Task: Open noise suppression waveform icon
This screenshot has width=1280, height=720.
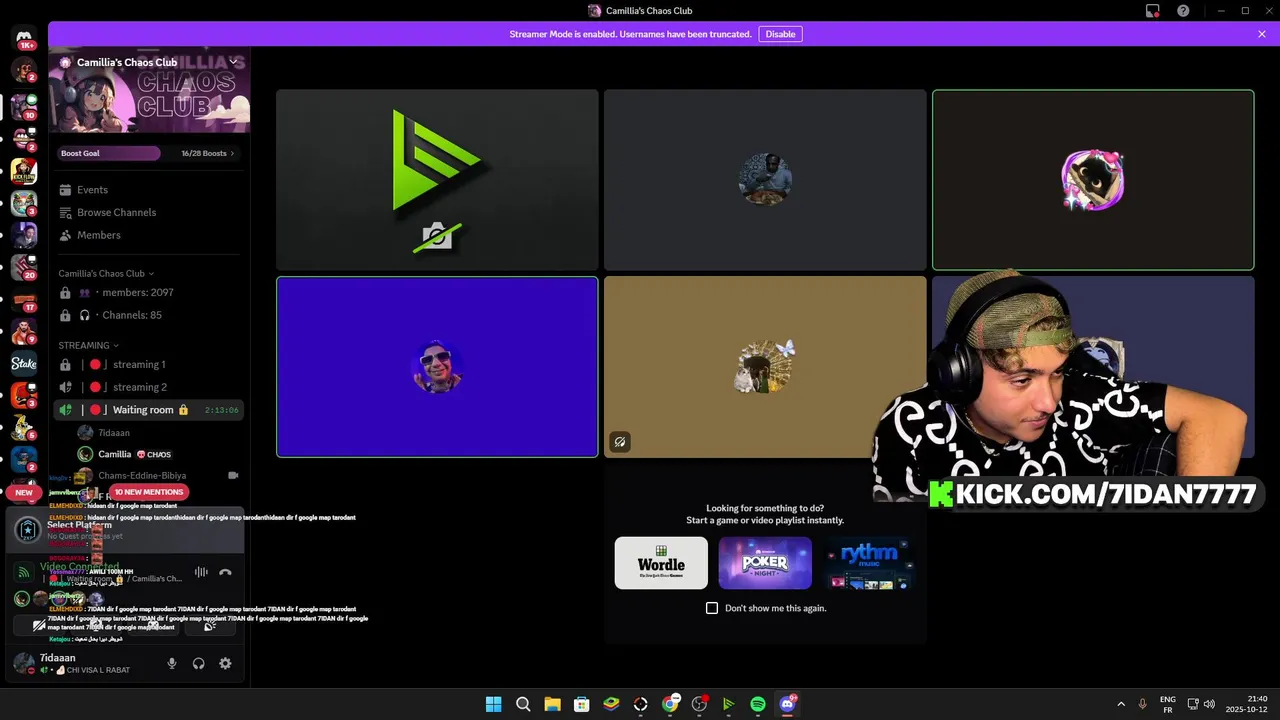Action: coord(201,572)
